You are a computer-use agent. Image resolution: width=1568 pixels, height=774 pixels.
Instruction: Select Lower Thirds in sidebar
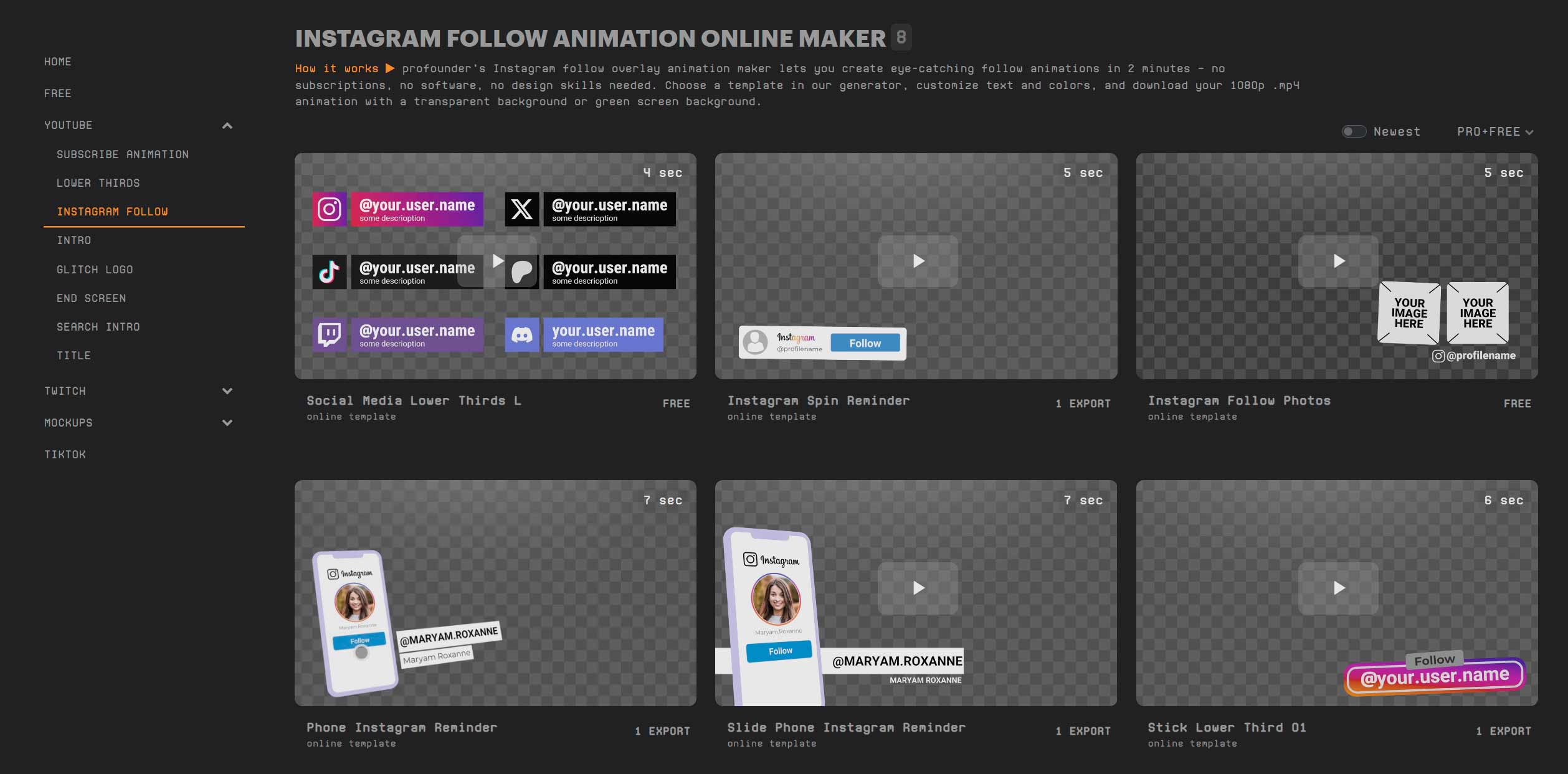click(x=98, y=183)
